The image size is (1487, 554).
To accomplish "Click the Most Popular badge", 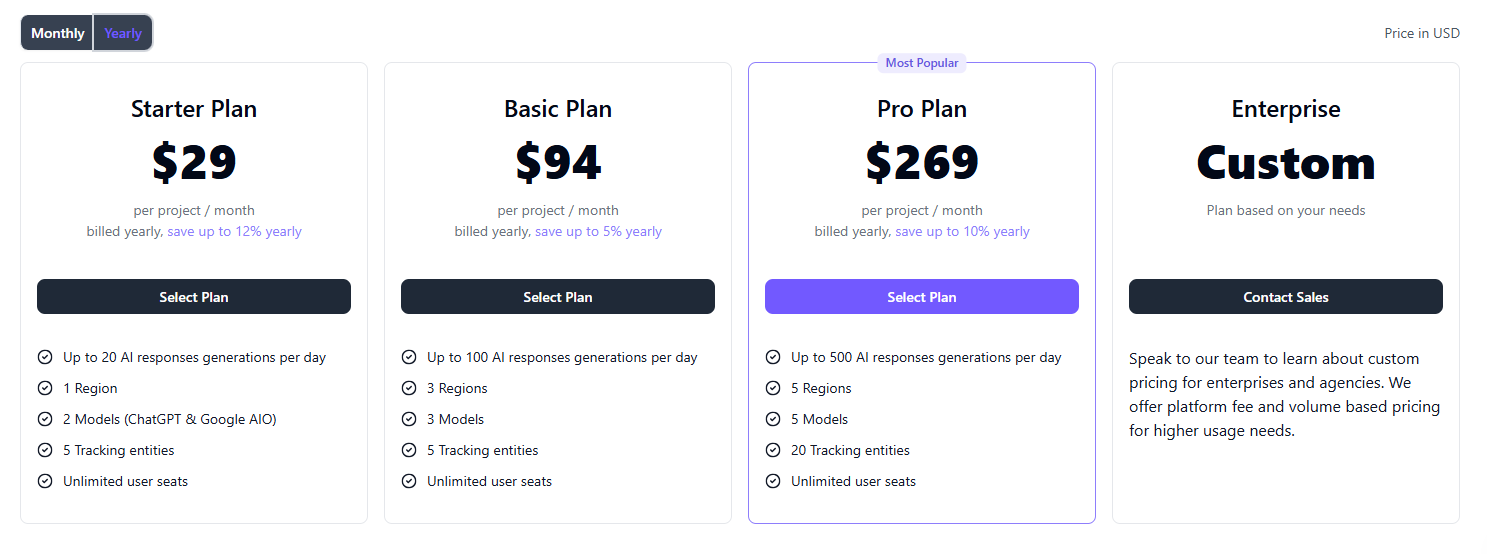I will coord(922,63).
